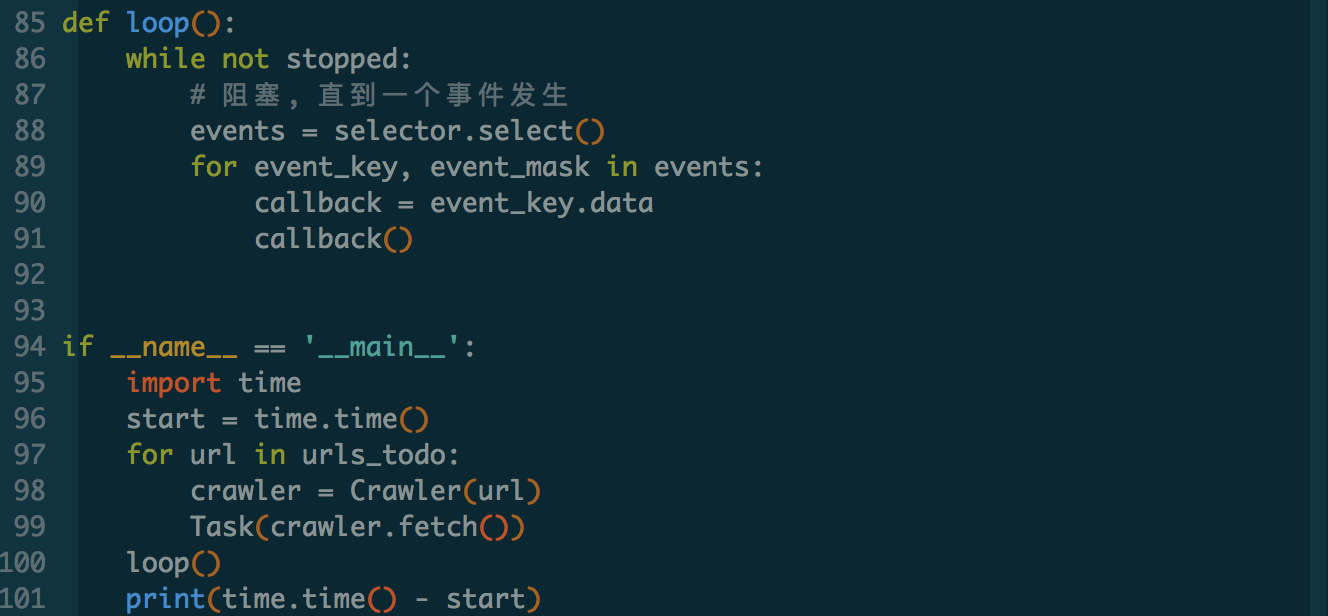
Task: Click 'event_mask' in the for loop
Action: (510, 167)
